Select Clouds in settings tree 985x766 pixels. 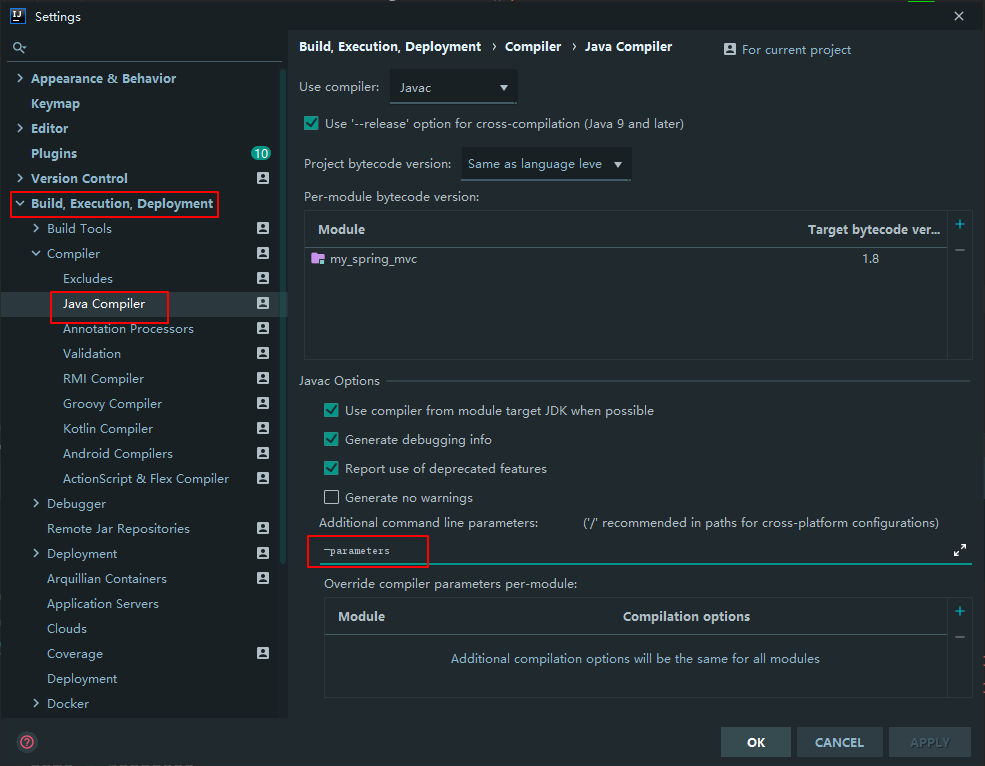67,628
